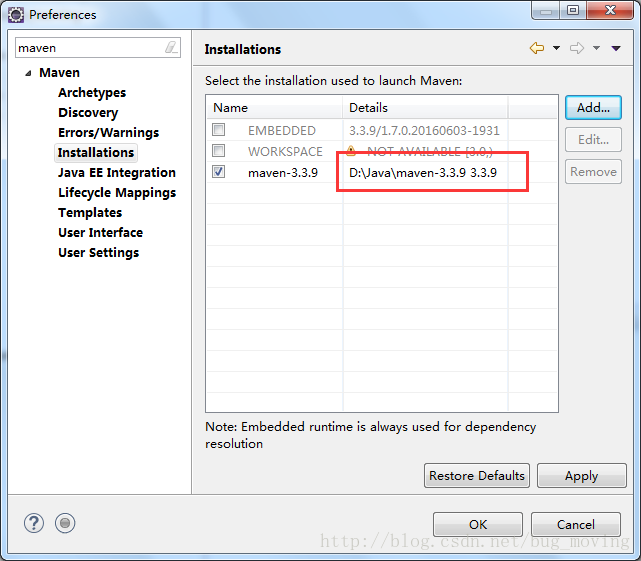641x561 pixels.
Task: Confirm with the OK button
Action: [477, 524]
